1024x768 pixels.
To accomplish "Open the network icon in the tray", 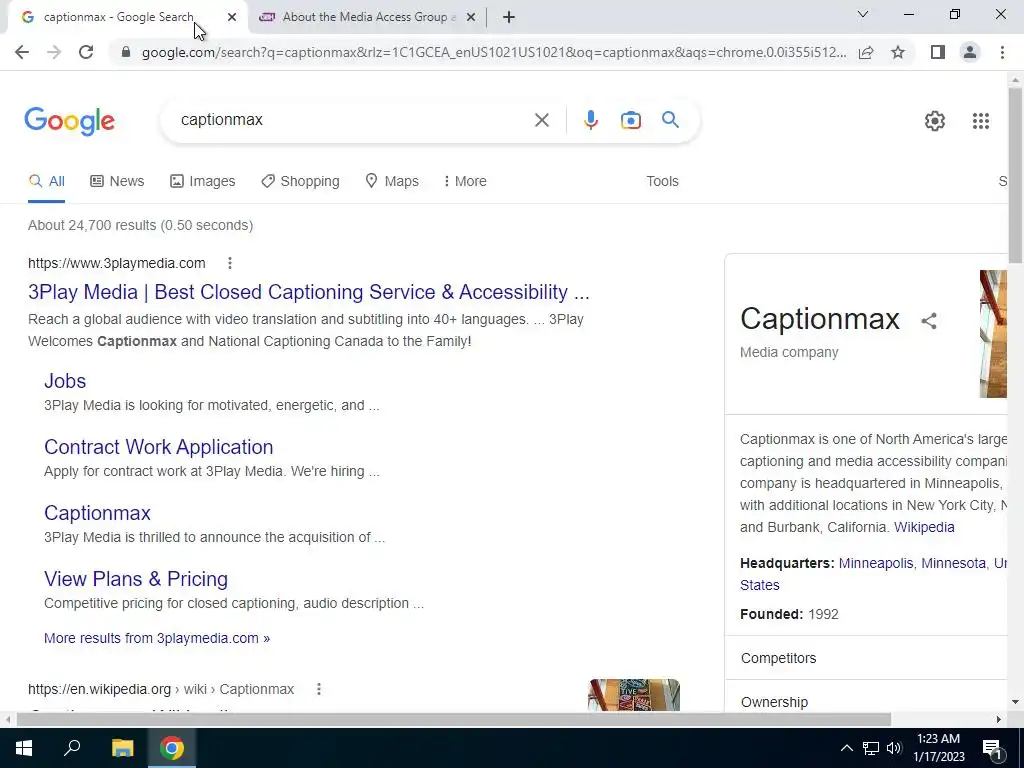I will pyautogui.click(x=871, y=748).
